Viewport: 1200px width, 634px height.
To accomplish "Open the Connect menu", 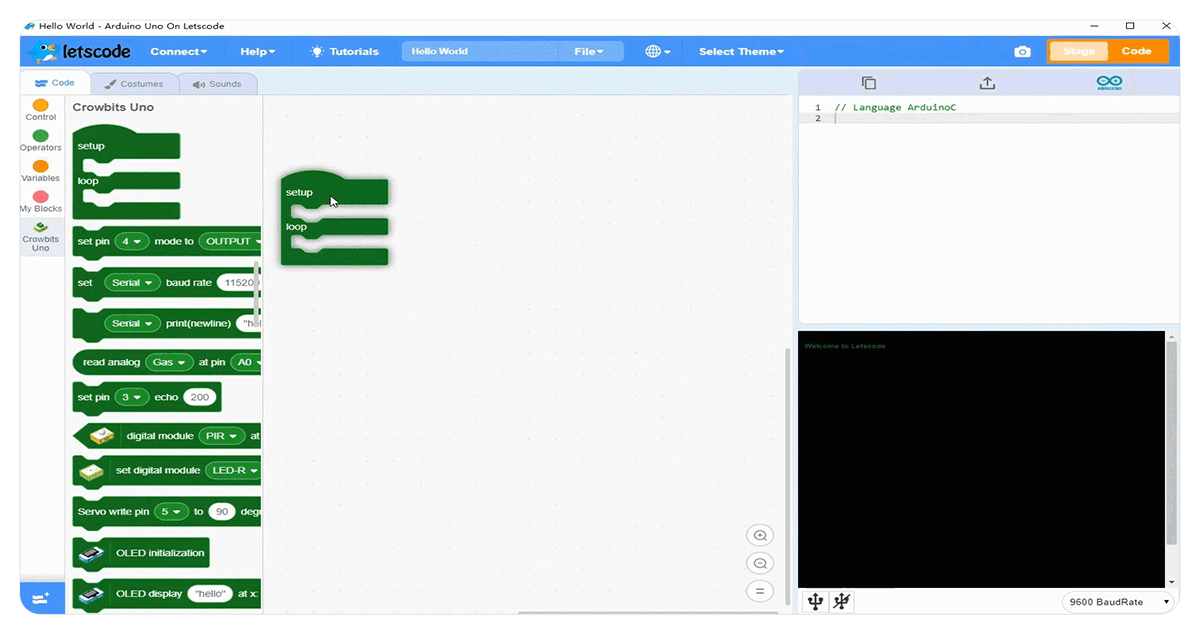I will pyautogui.click(x=179, y=51).
